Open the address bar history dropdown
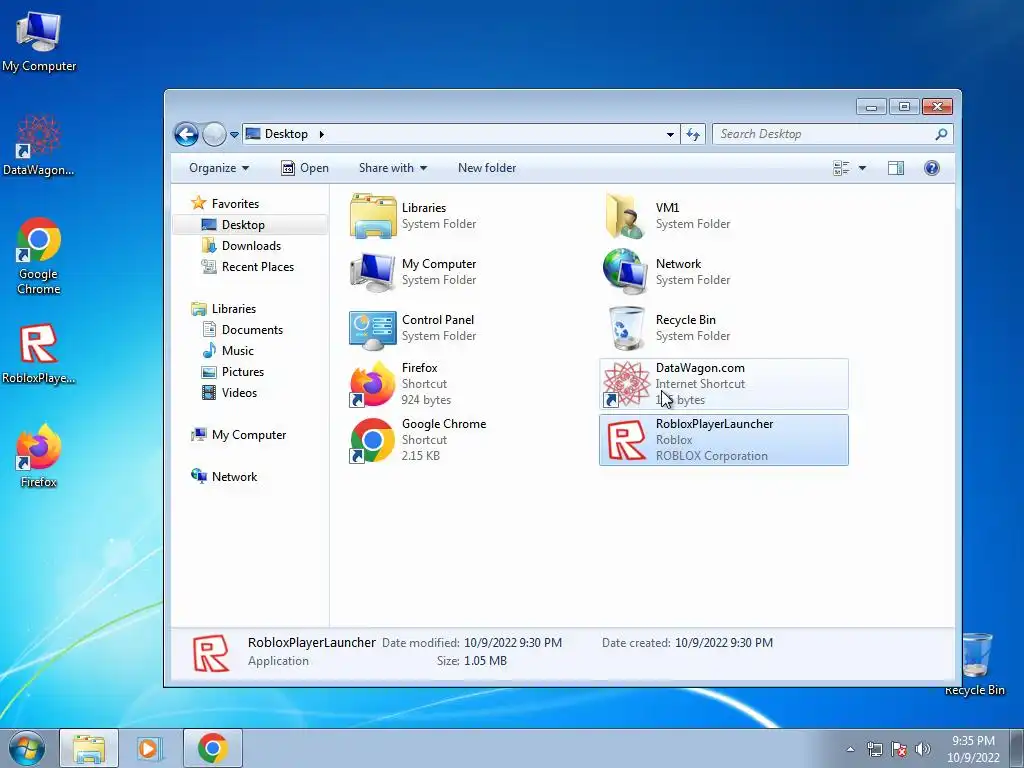Screen dimensions: 1024x768 670,135
